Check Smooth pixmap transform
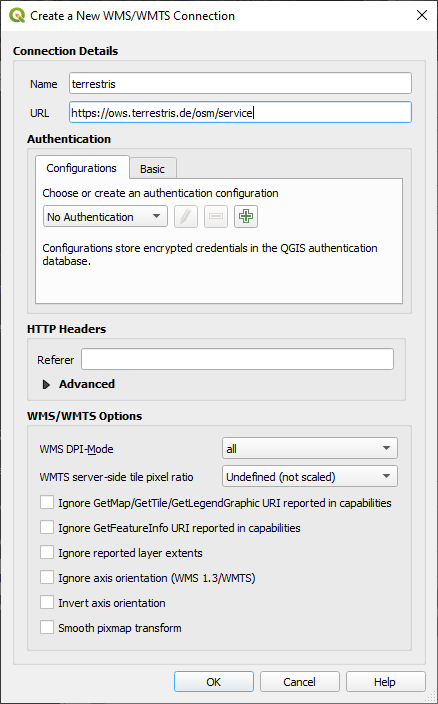Screen dimensions: 438x704 [47, 628]
